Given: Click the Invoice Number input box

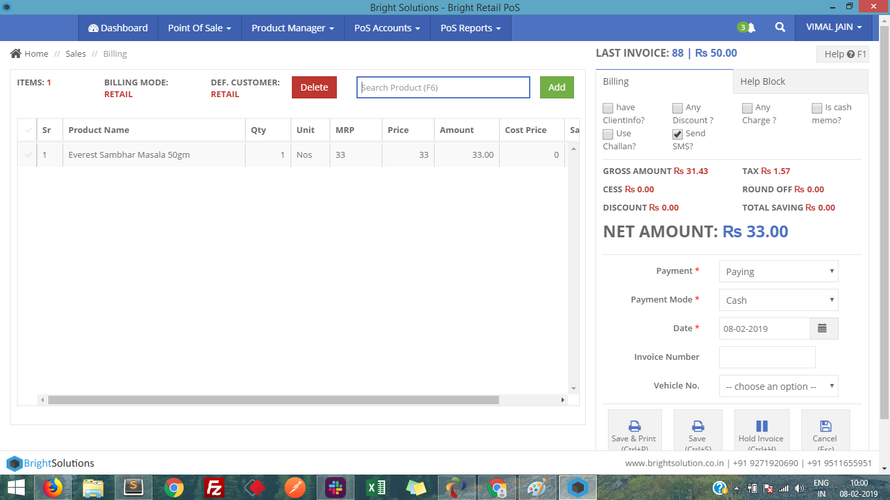Looking at the screenshot, I should (x=767, y=357).
